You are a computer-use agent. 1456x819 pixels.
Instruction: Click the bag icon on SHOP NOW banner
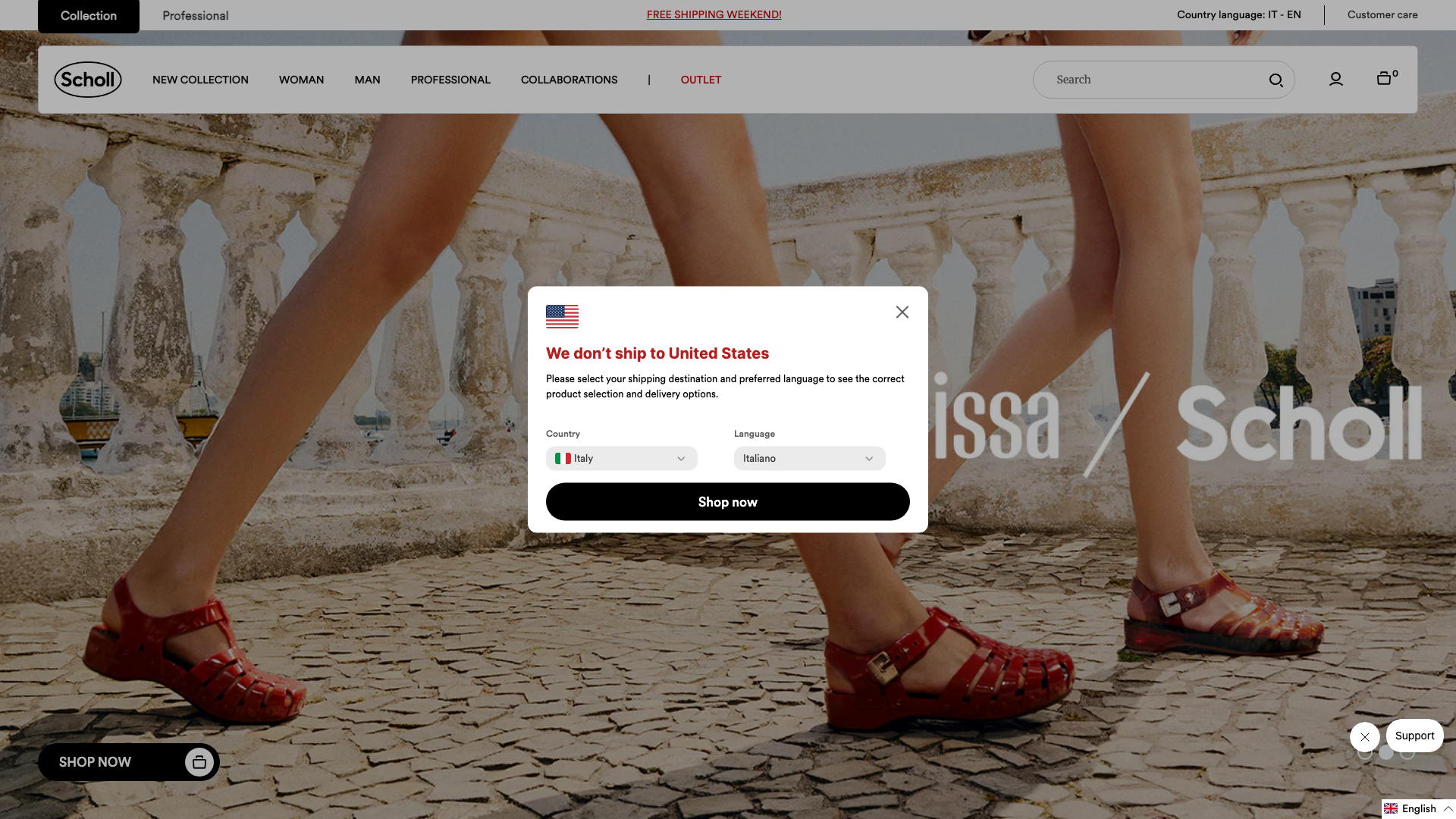pyautogui.click(x=199, y=762)
